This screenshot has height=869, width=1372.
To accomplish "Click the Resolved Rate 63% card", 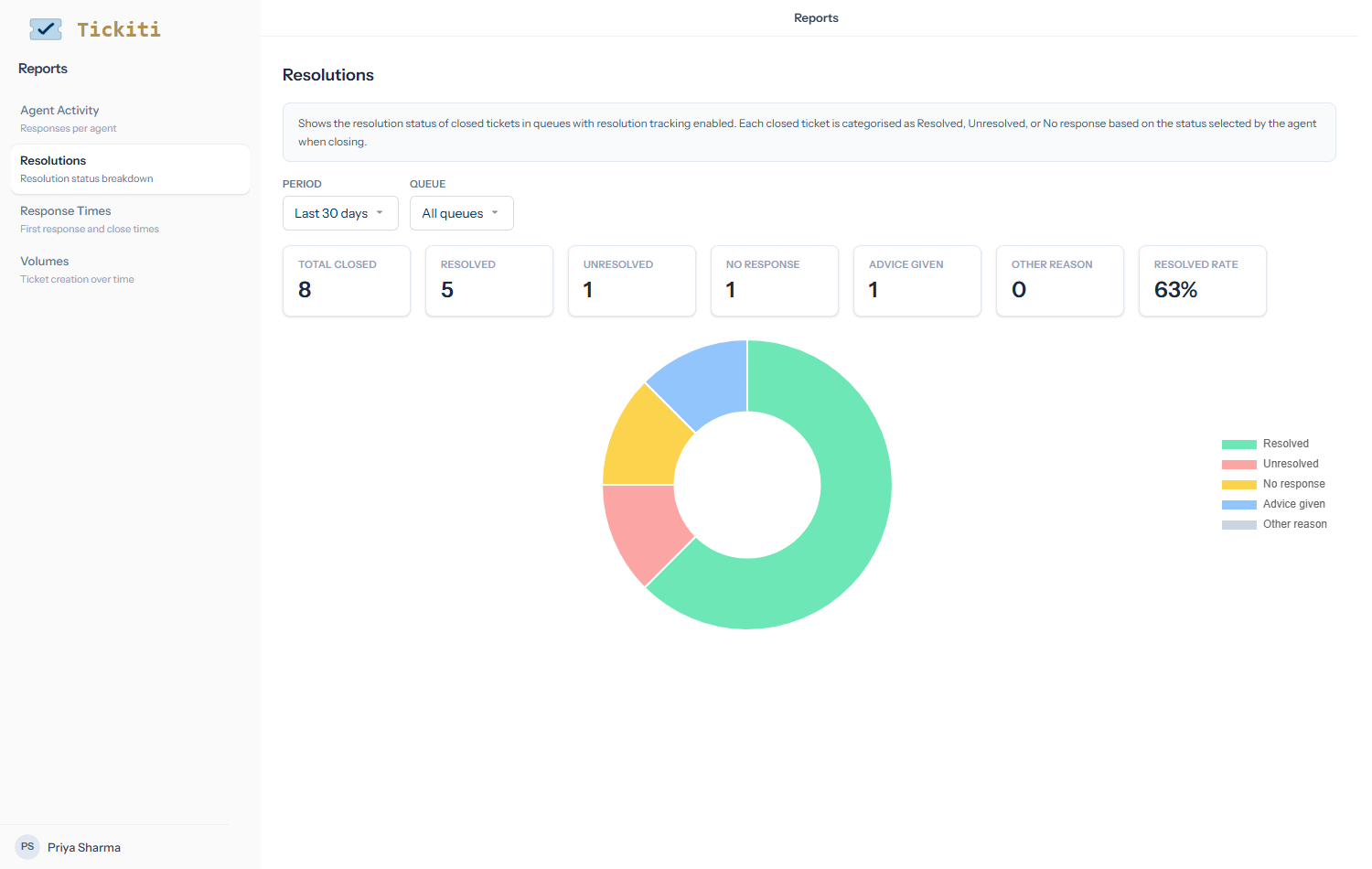I will click(1203, 281).
